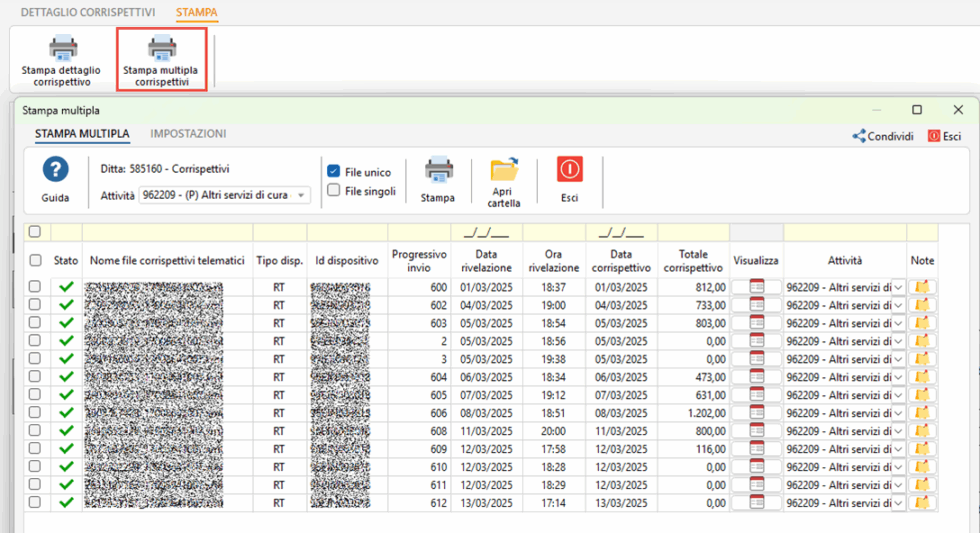The width and height of the screenshot is (980, 533).
Task: Expand Attività dropdown on progressivo 602 row
Action: (898, 306)
